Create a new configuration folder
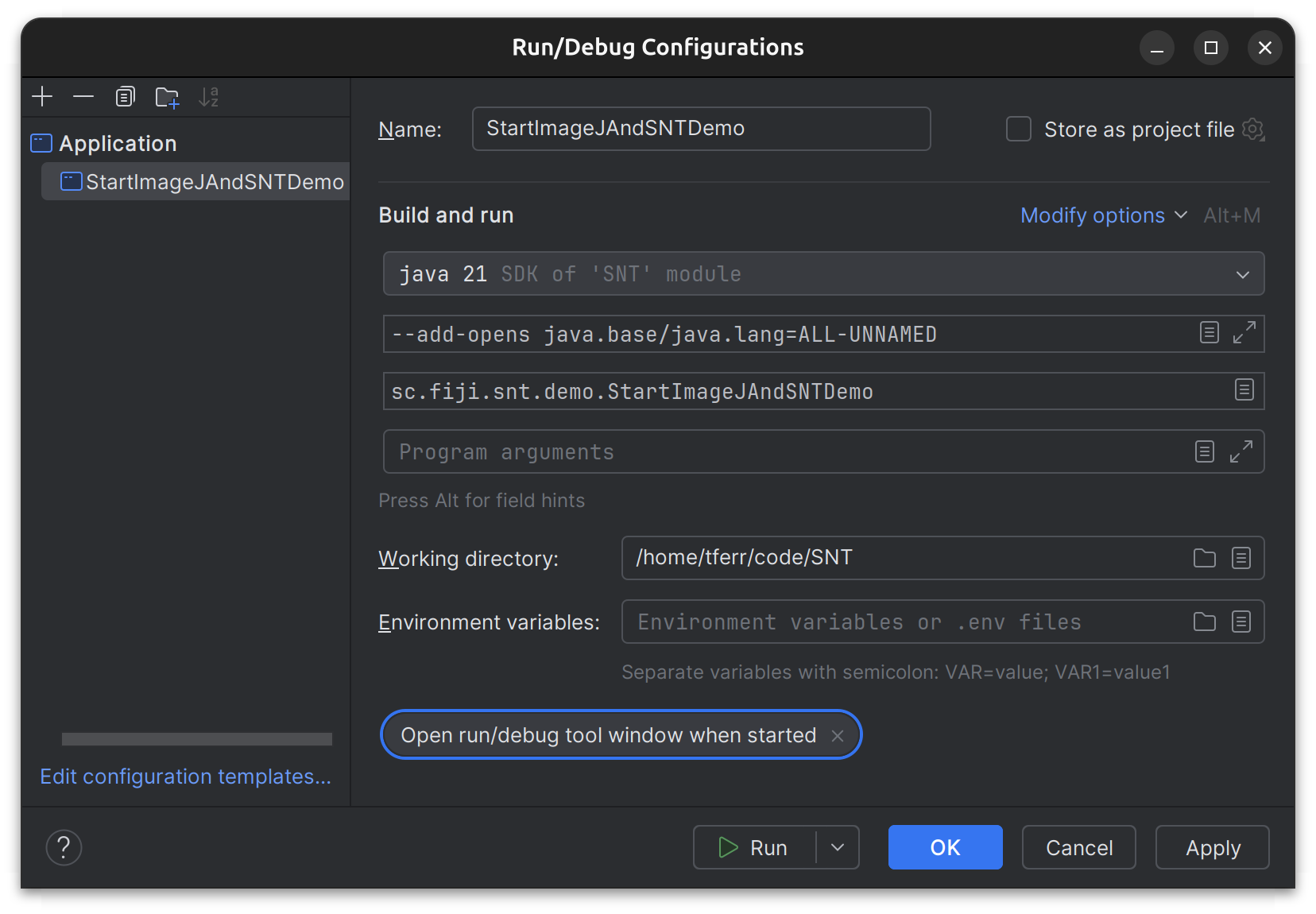The width and height of the screenshot is (1316, 914). 167,97
